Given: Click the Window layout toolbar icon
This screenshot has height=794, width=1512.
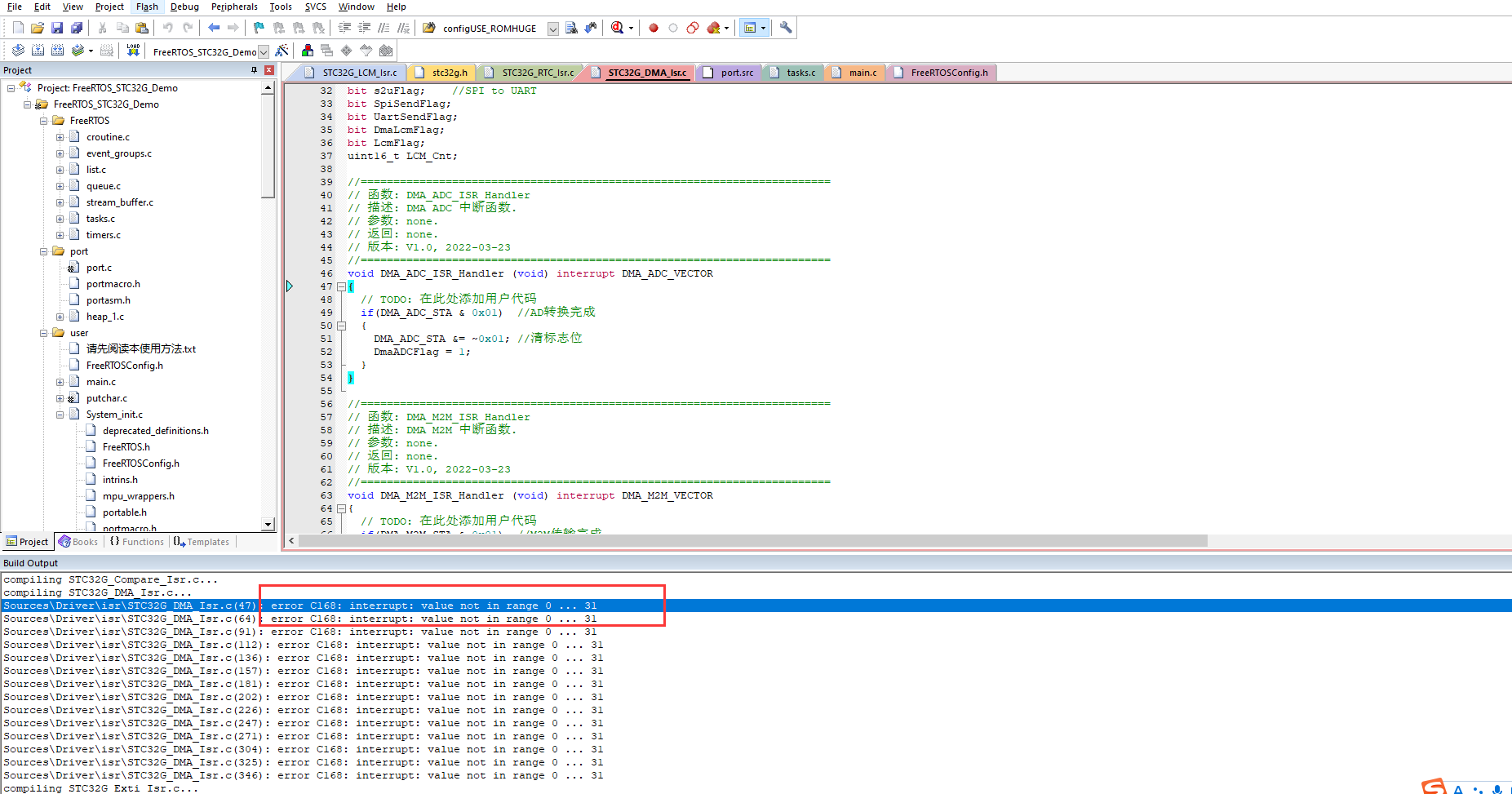Looking at the screenshot, I should 750,28.
